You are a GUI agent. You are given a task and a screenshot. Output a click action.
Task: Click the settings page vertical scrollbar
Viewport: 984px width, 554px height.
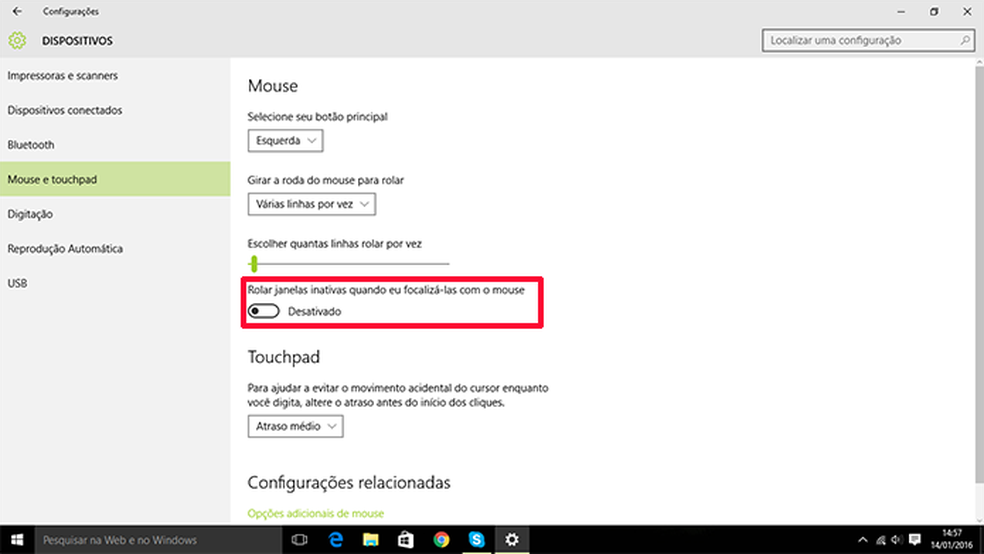(x=979, y=274)
